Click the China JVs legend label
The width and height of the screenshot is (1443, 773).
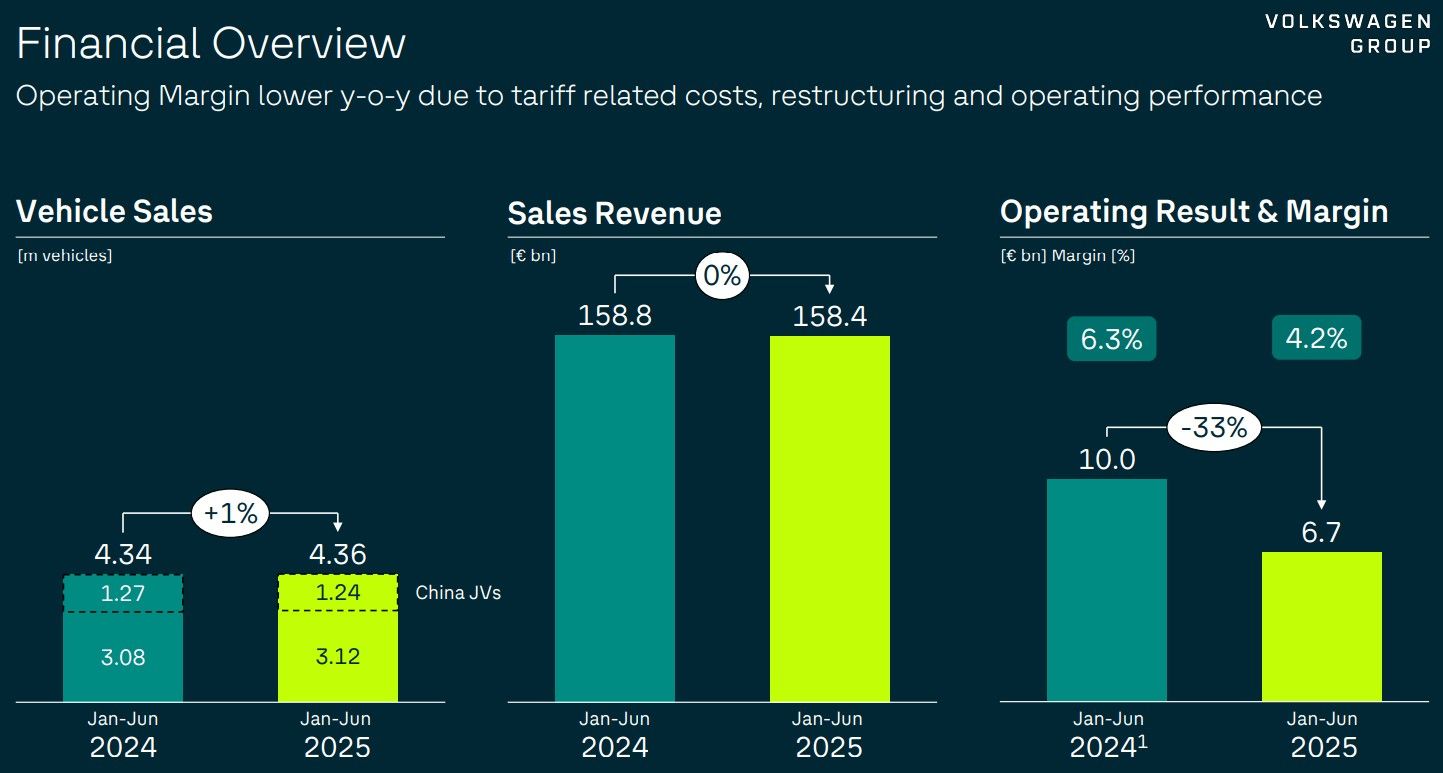click(x=458, y=593)
